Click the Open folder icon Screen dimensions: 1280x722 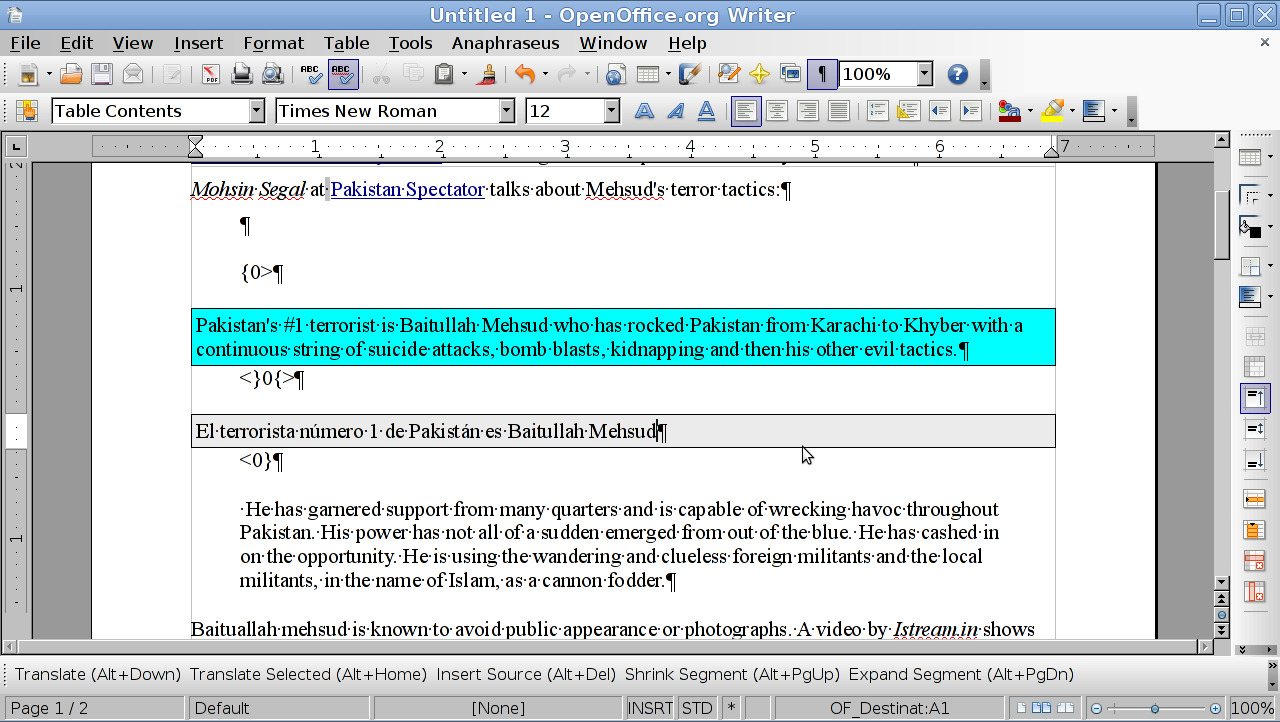[70, 74]
